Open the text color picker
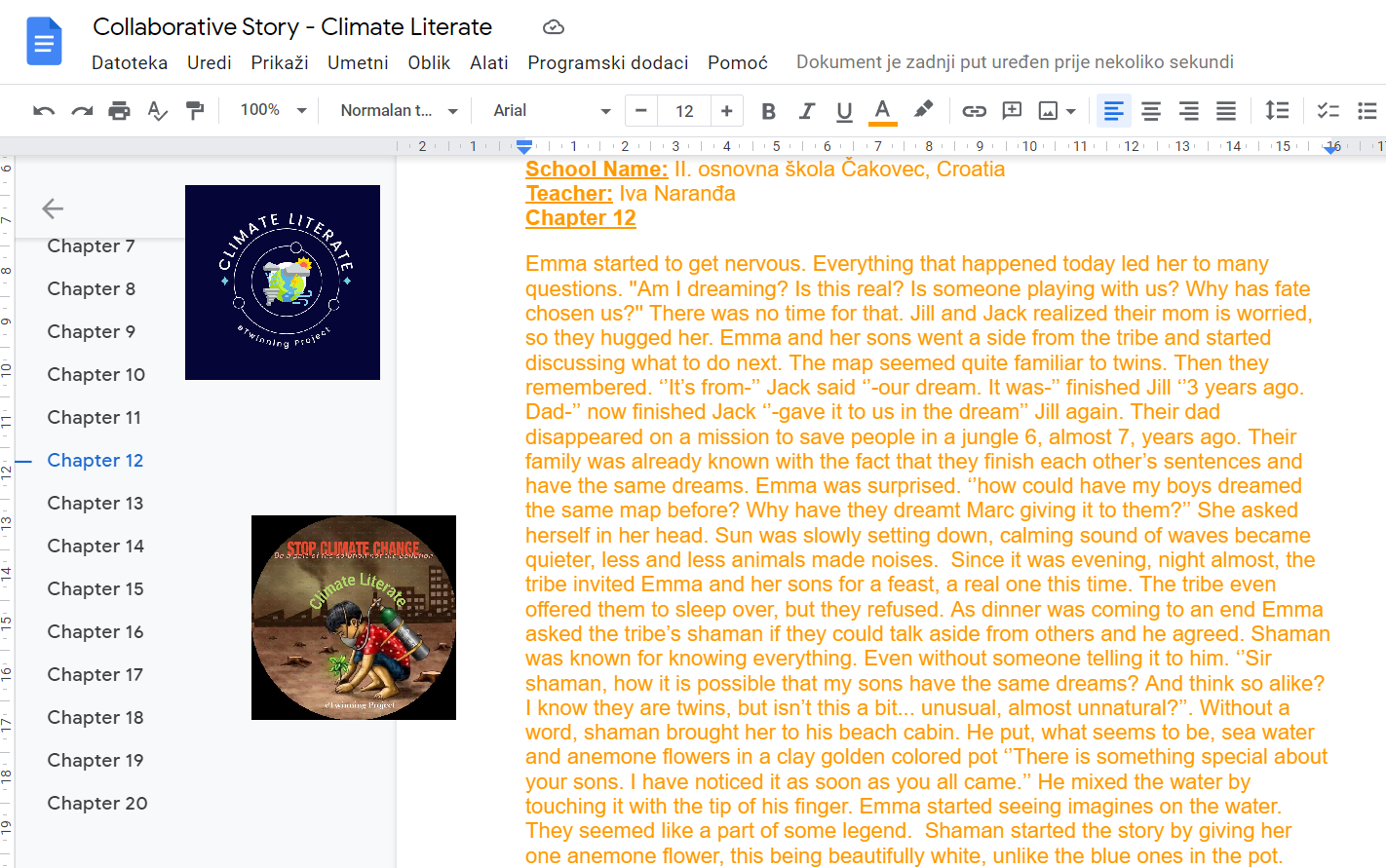1386x868 pixels. click(882, 111)
